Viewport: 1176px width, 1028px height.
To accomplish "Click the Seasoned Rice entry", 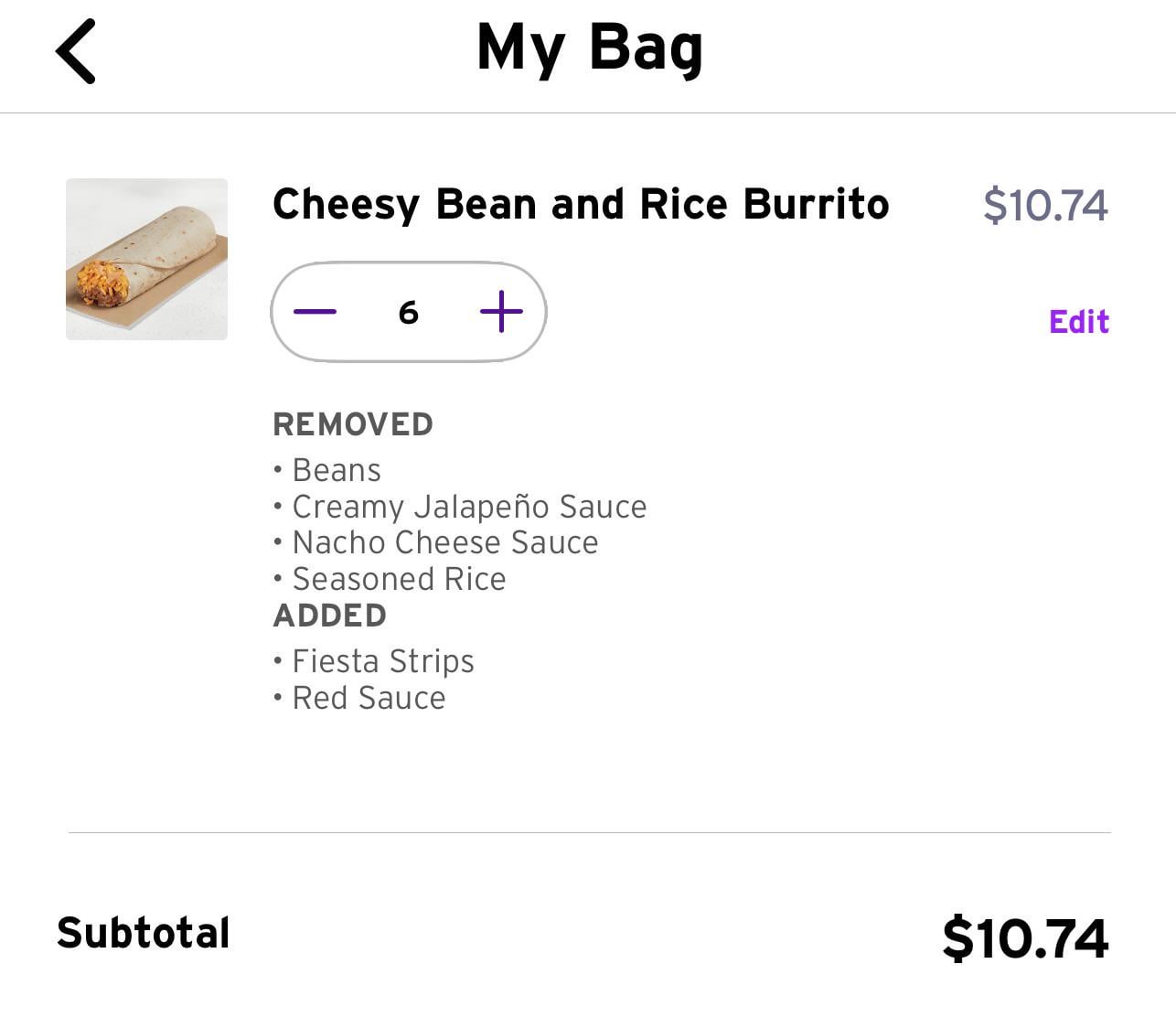I will coord(399,579).
